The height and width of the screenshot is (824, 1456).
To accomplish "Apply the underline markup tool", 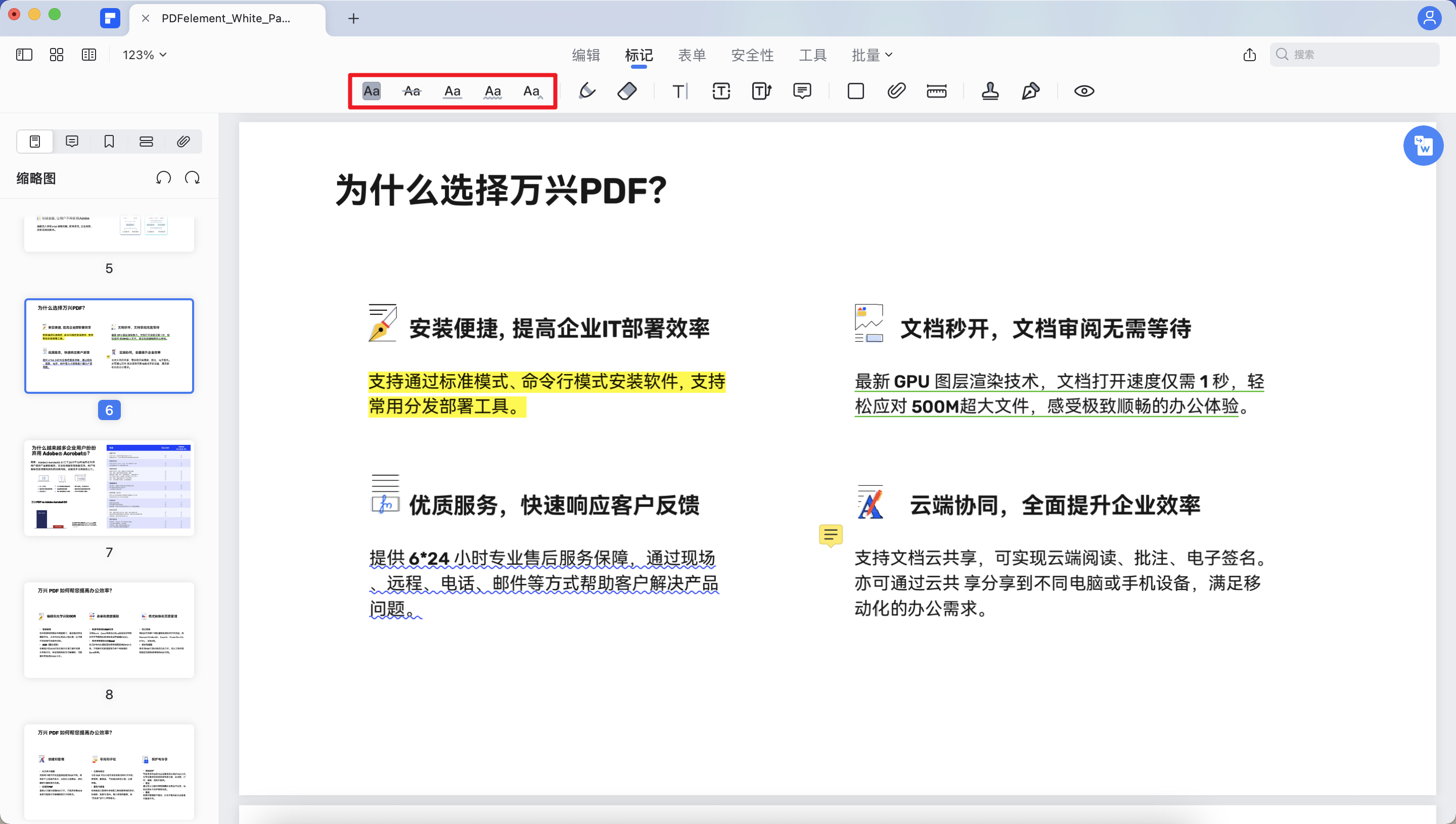I will 452,90.
